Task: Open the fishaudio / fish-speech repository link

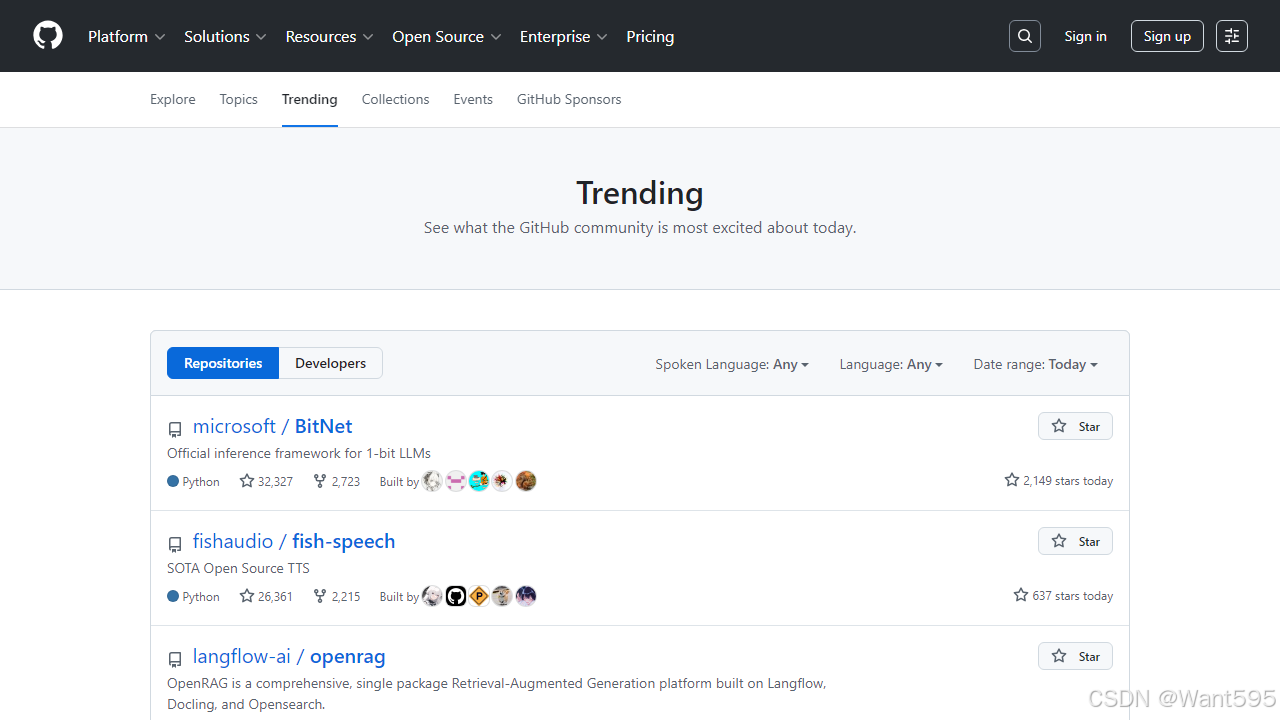Action: [x=294, y=541]
